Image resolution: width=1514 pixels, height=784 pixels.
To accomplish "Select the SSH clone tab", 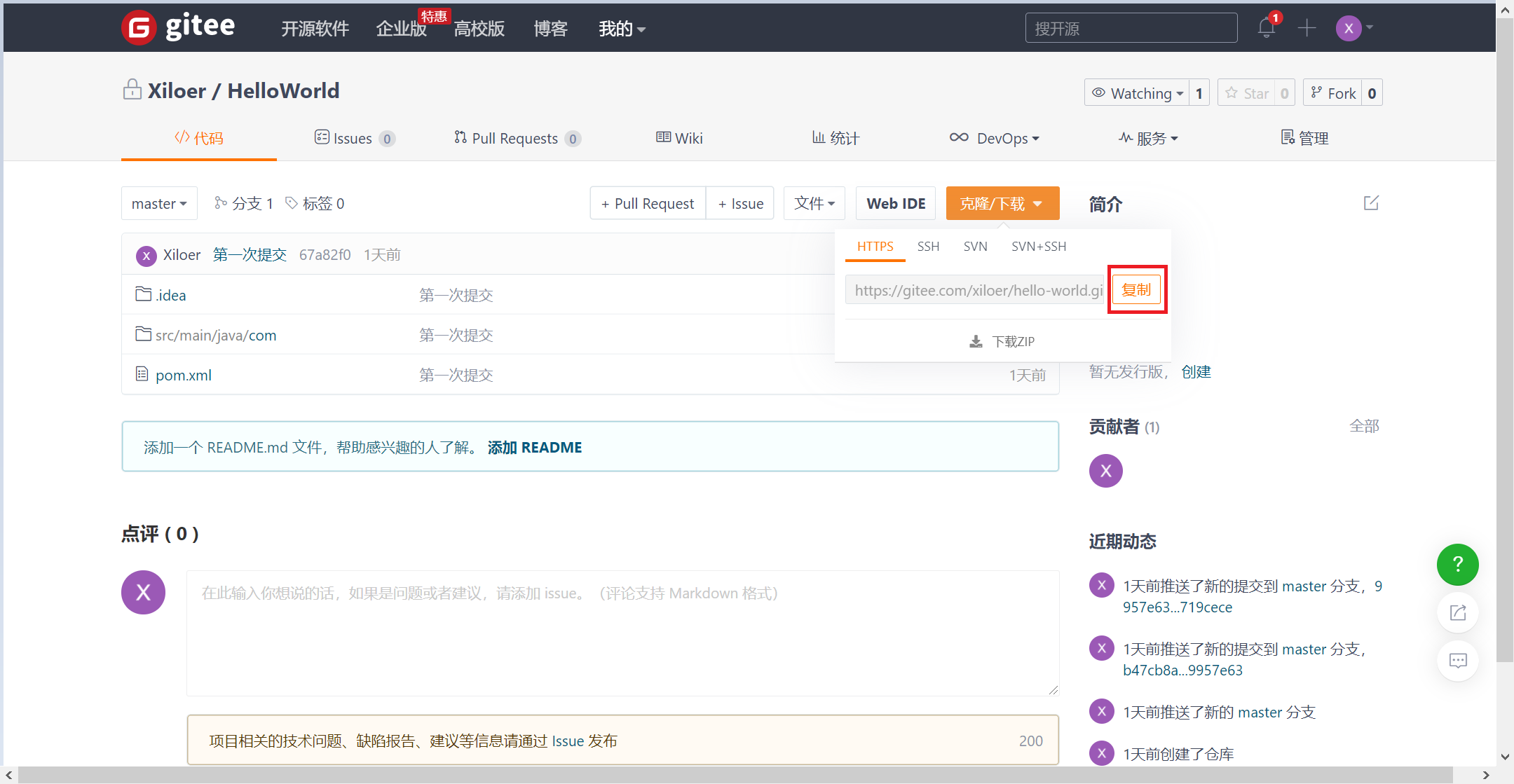I will click(928, 247).
